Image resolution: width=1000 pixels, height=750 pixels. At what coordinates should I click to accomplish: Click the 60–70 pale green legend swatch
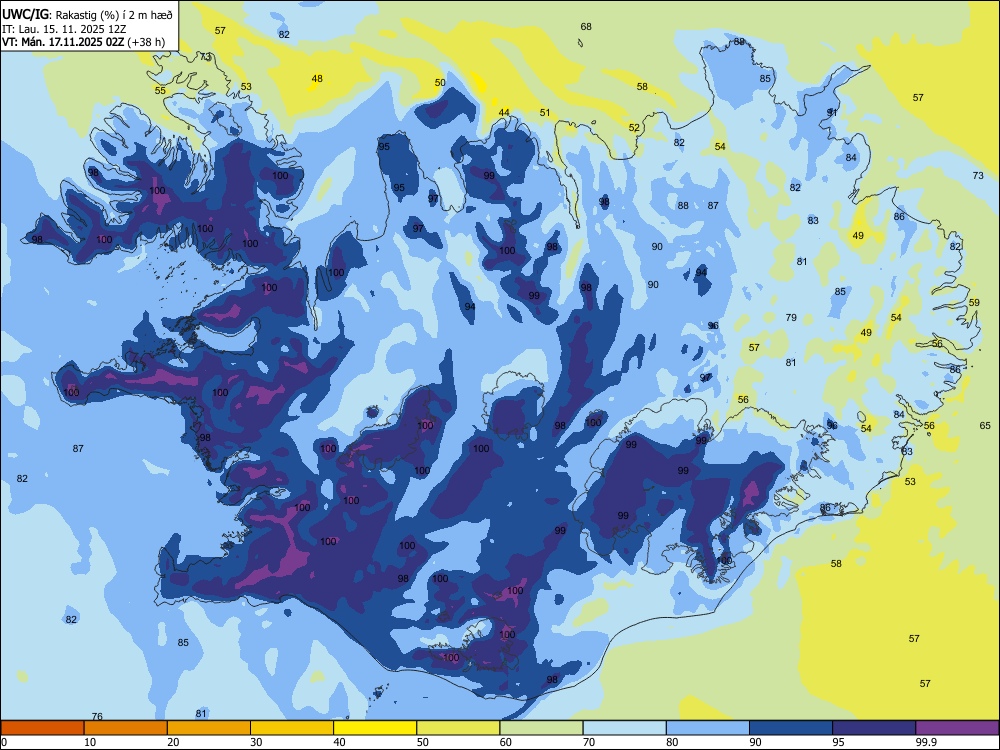point(541,728)
